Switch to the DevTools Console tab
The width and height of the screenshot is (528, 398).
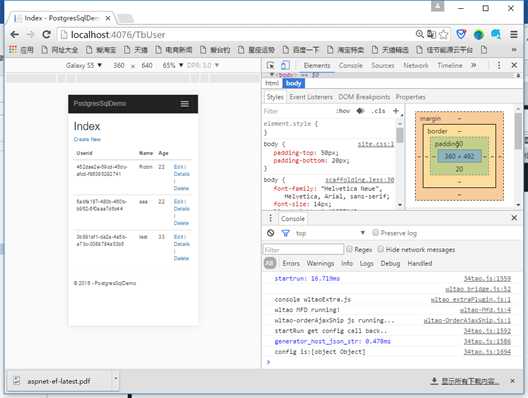coord(351,65)
